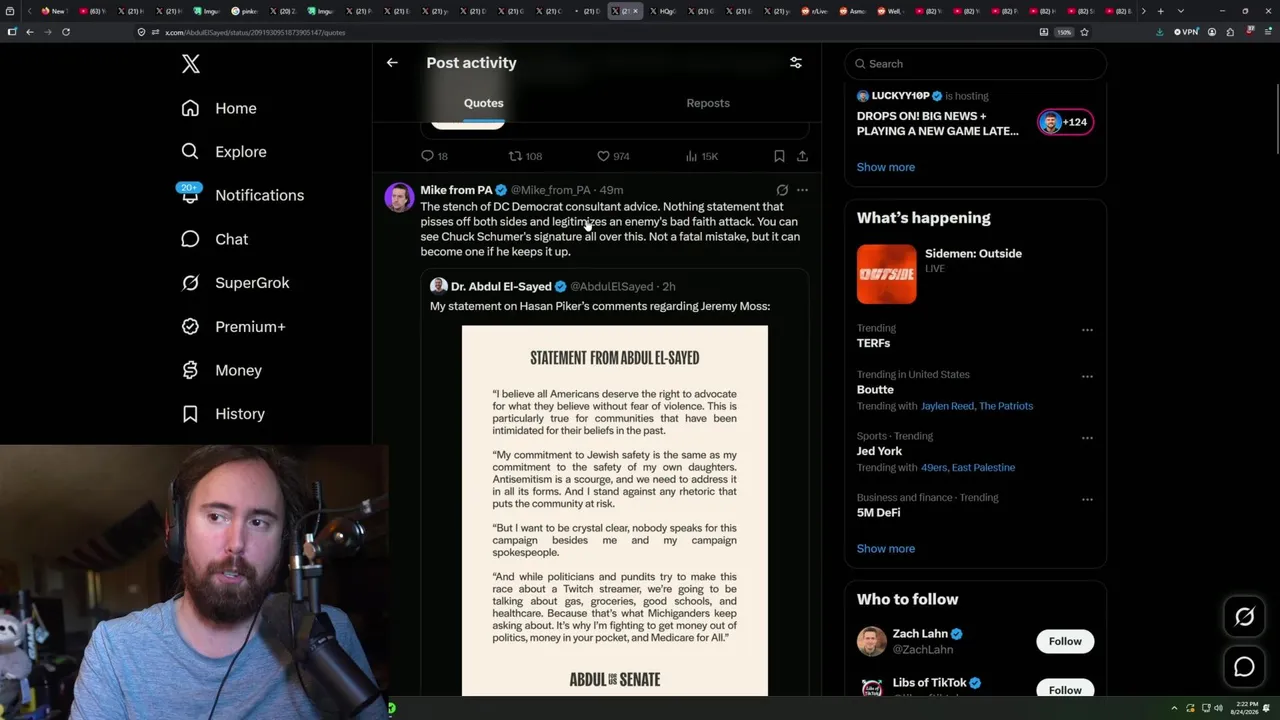The height and width of the screenshot is (720, 1280).
Task: Click the browser address bar URL
Action: point(255,32)
